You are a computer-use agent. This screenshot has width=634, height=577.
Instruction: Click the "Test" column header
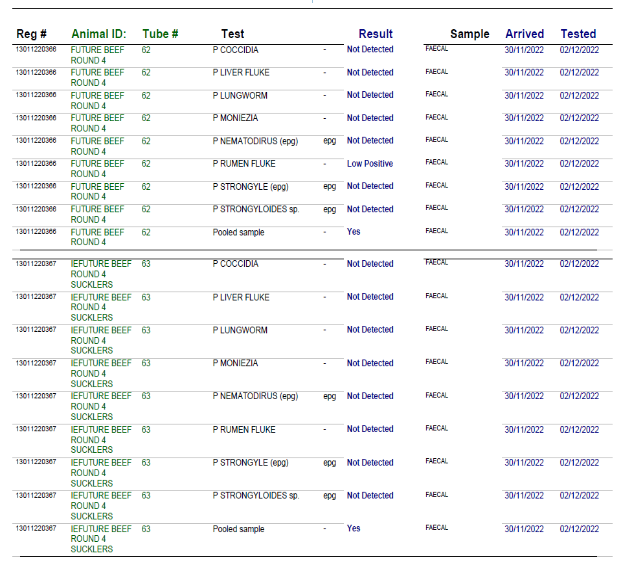(x=232, y=34)
